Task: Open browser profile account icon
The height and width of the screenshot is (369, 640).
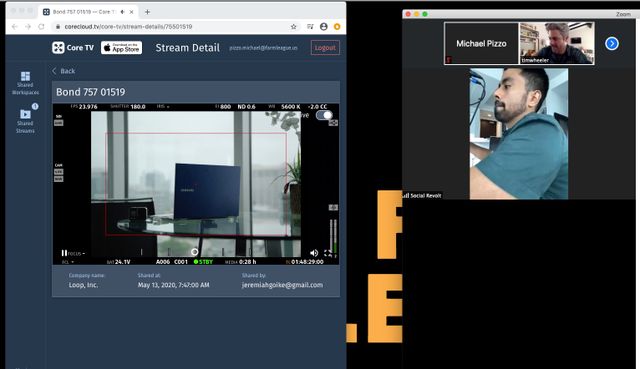Action: click(324, 27)
